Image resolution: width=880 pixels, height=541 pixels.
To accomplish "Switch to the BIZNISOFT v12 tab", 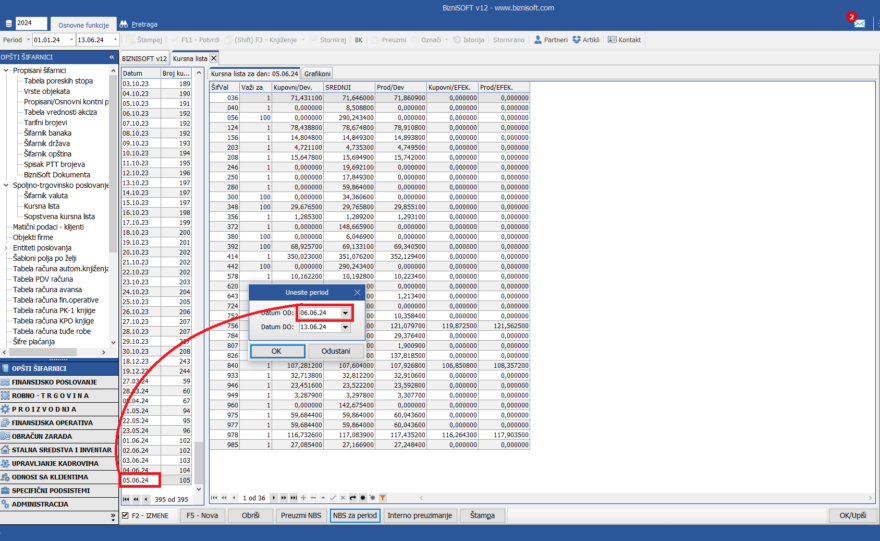I will tap(144, 59).
